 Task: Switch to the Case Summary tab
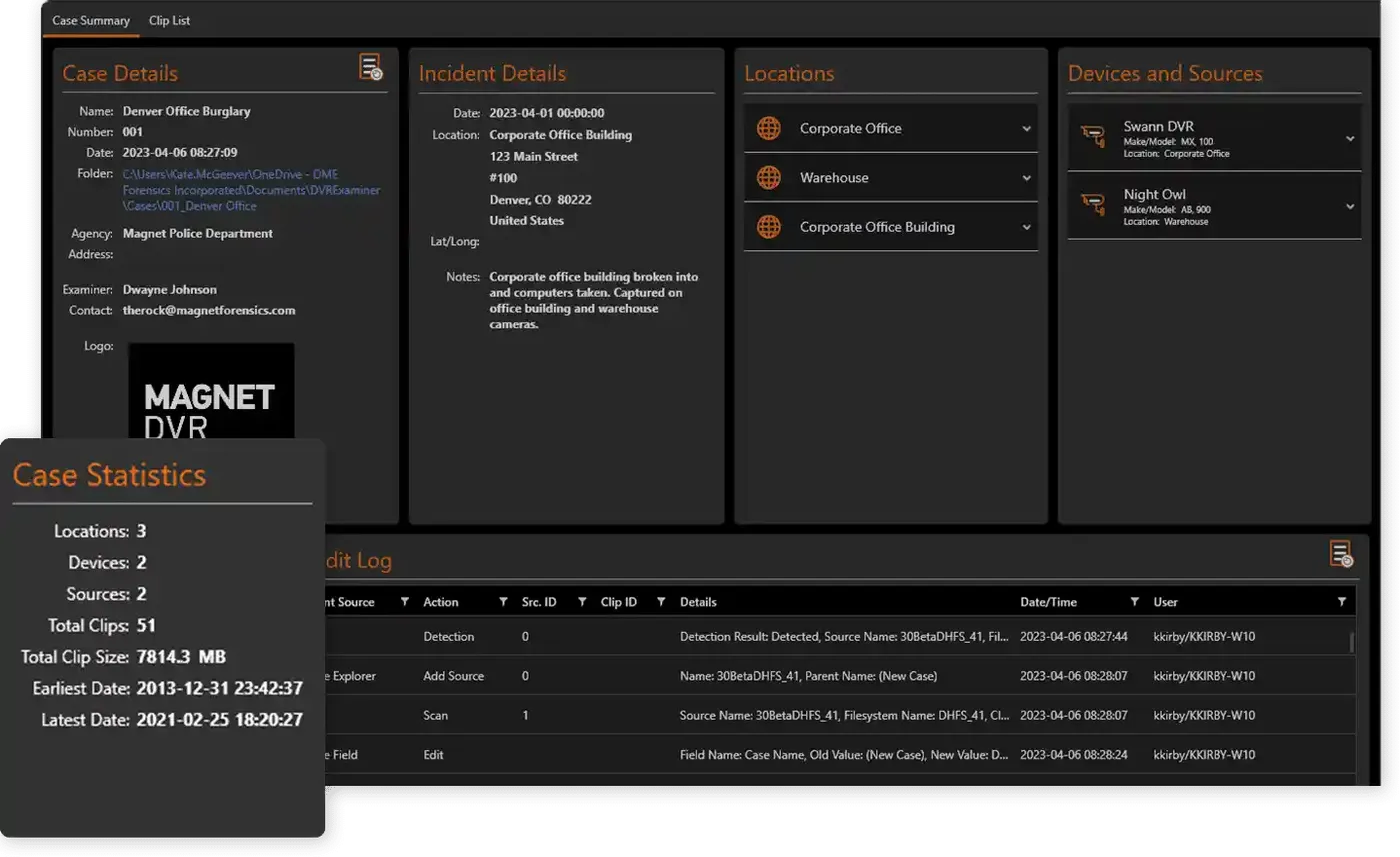[91, 20]
